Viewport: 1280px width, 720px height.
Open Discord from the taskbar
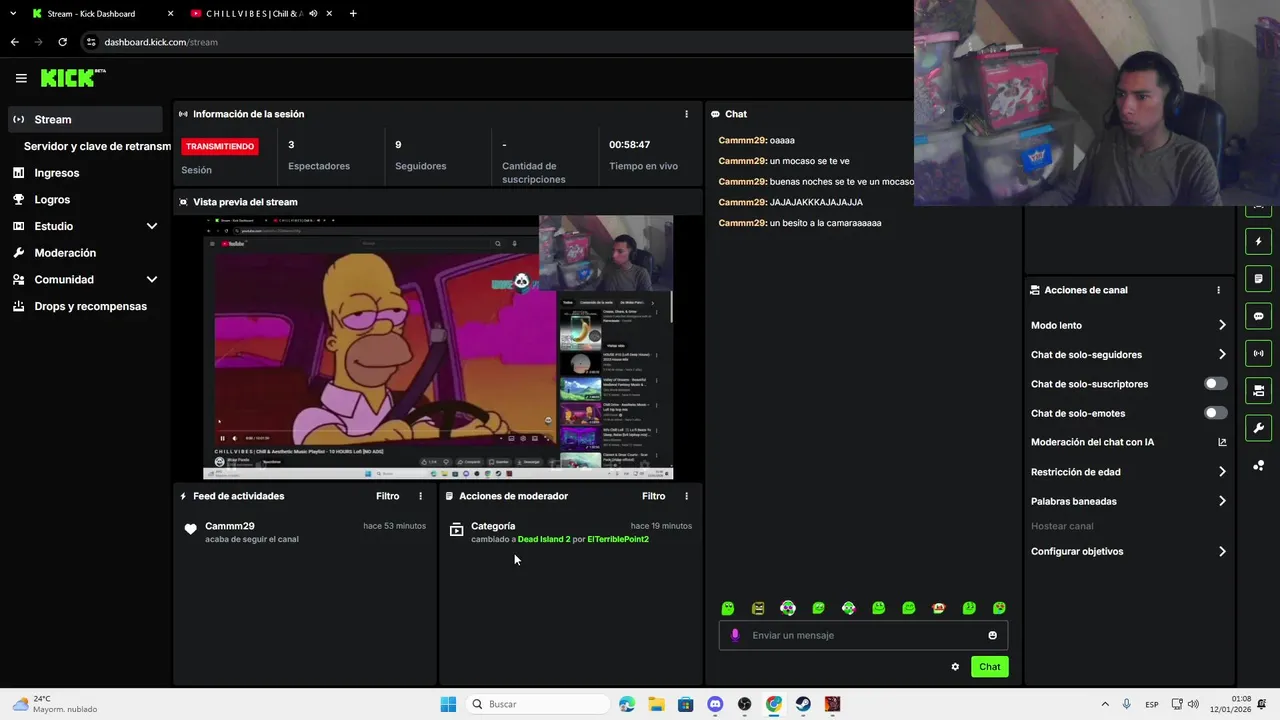[715, 704]
